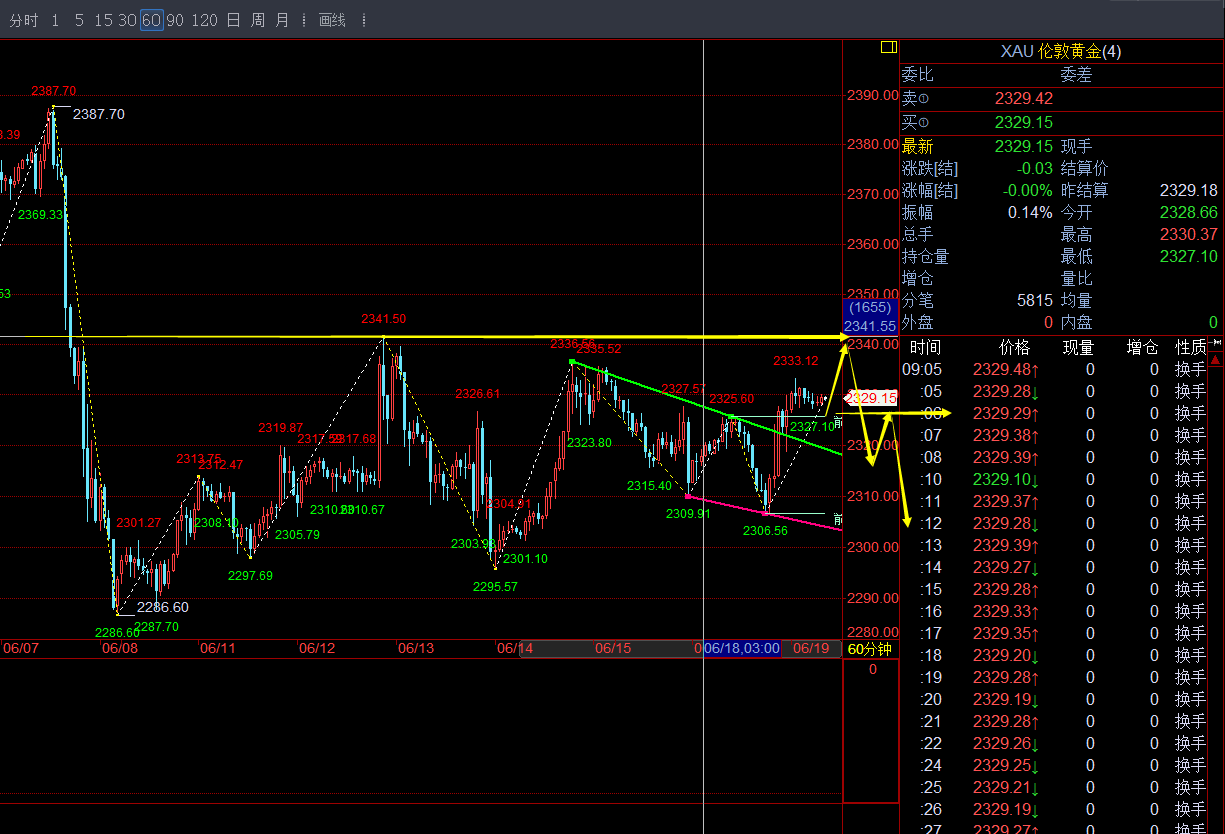Click the 06/18,03:00 time cursor marker
Screen dimensions: 1225x834
click(x=741, y=648)
